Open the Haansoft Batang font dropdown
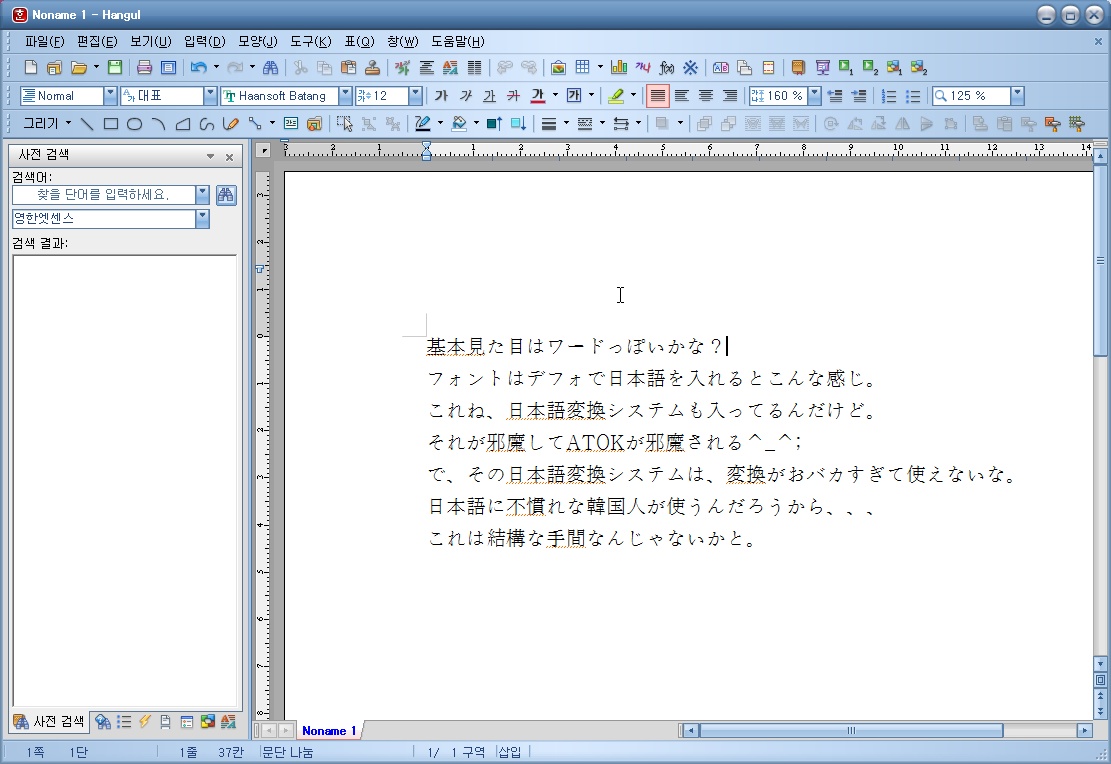Viewport: 1111px width, 764px height. pyautogui.click(x=345, y=96)
